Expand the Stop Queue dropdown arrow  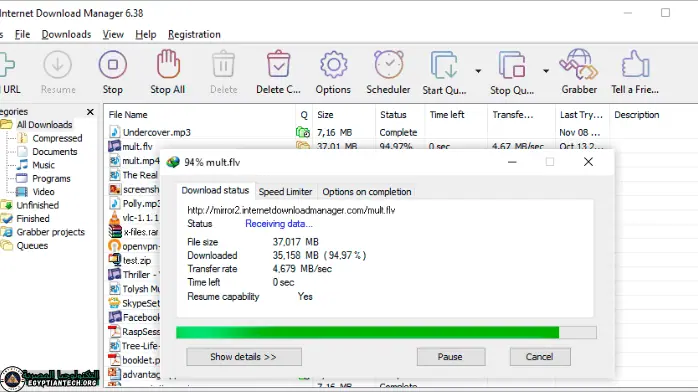546,71
